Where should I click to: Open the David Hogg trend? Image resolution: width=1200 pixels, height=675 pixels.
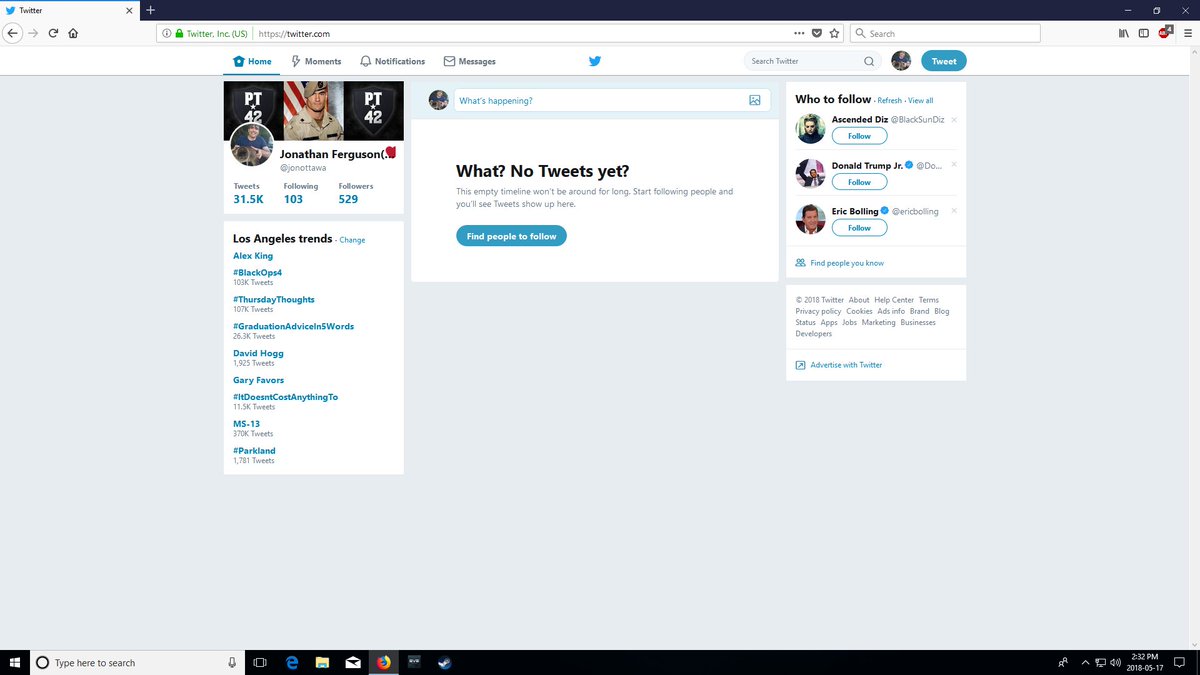point(258,353)
